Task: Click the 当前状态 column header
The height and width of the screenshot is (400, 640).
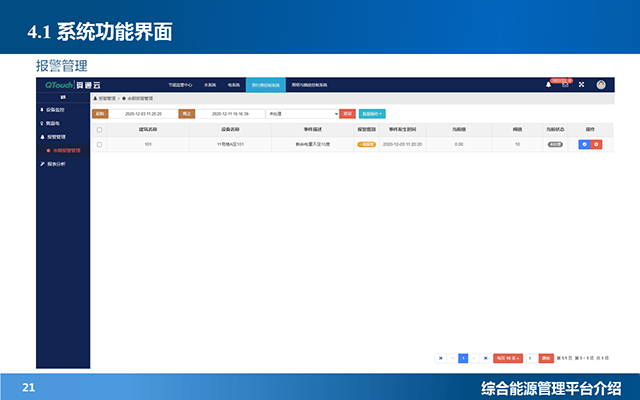Action: [x=555, y=129]
